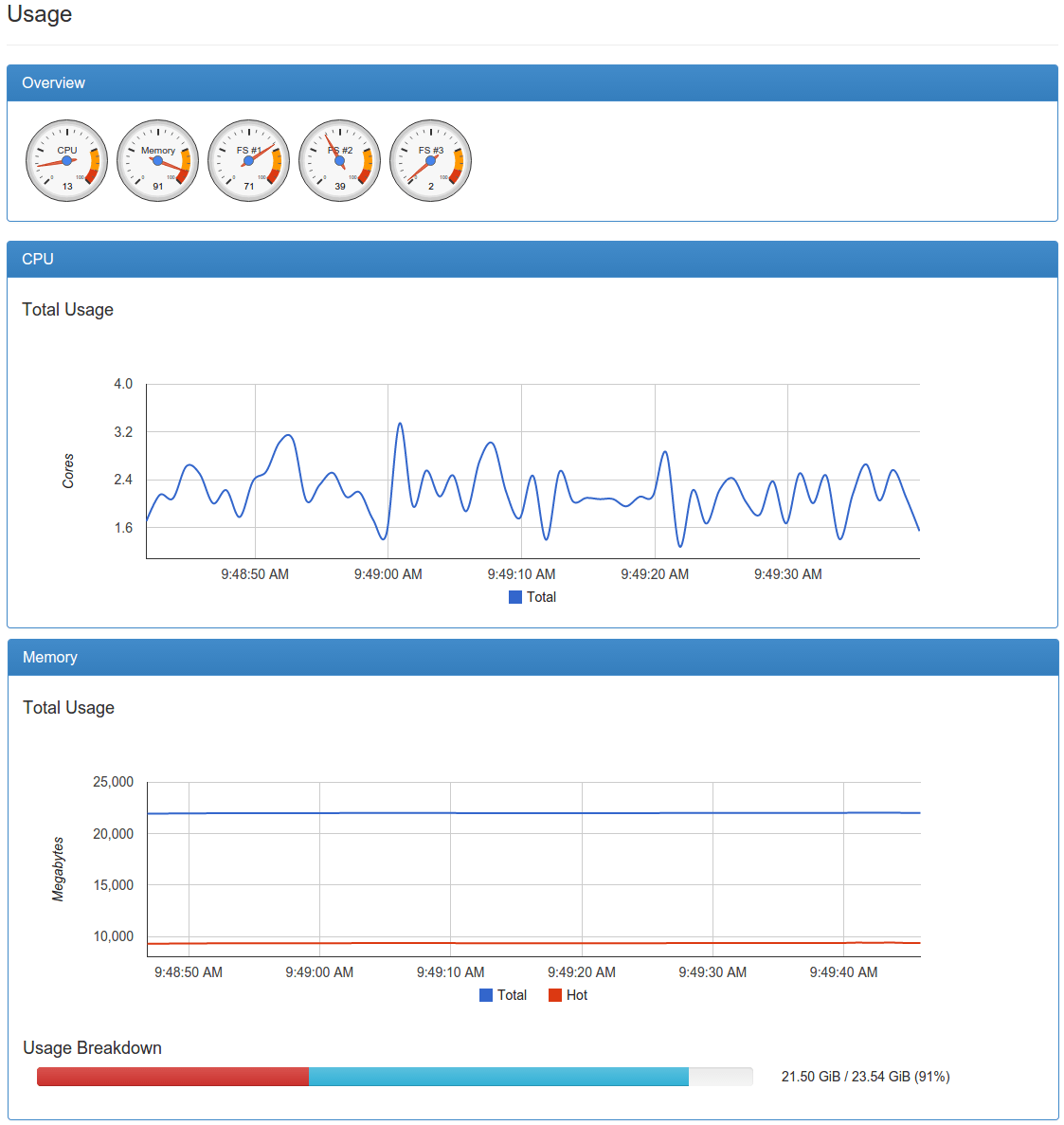Click the blue segment of usage breakdown bar

[498, 1077]
